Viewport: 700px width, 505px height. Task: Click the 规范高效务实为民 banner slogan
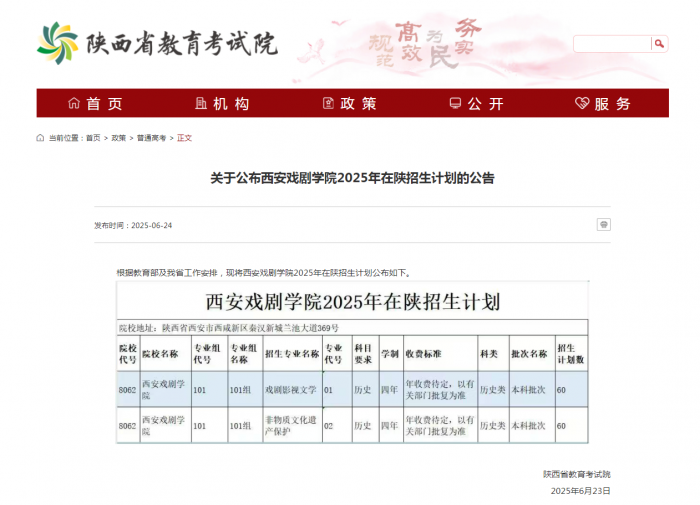tap(425, 43)
